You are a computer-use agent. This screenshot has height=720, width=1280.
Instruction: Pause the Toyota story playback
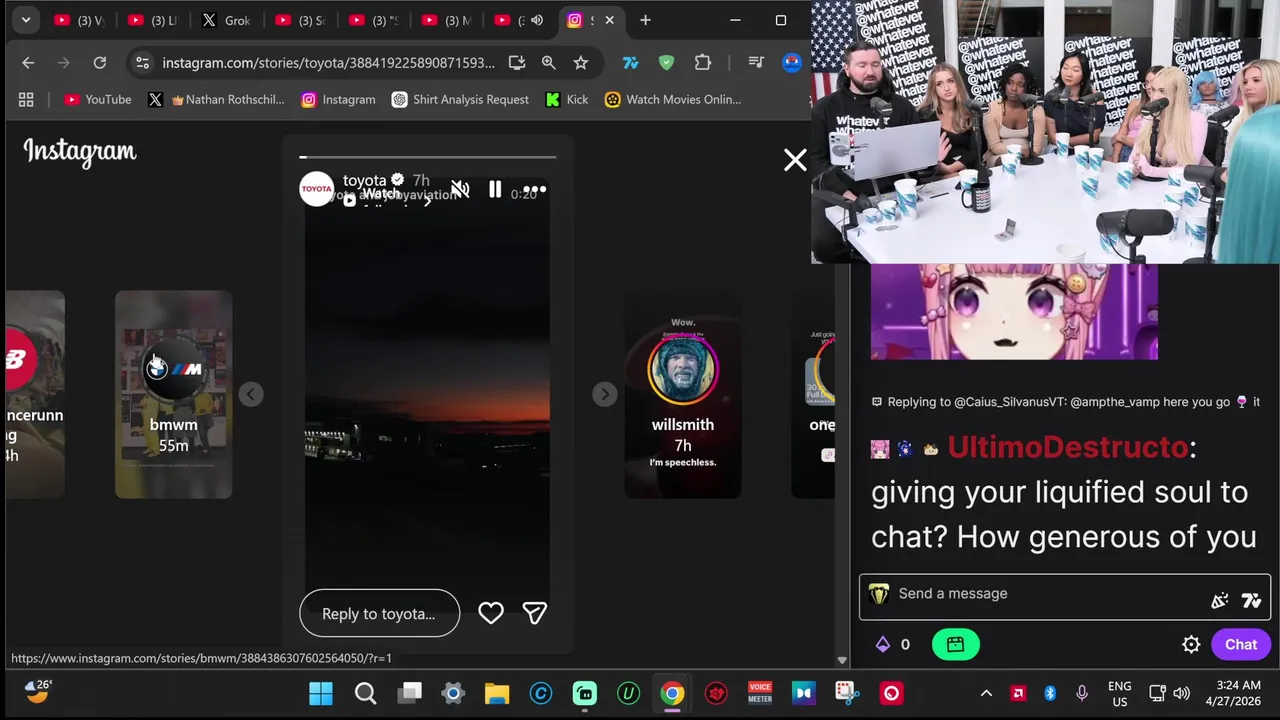495,189
